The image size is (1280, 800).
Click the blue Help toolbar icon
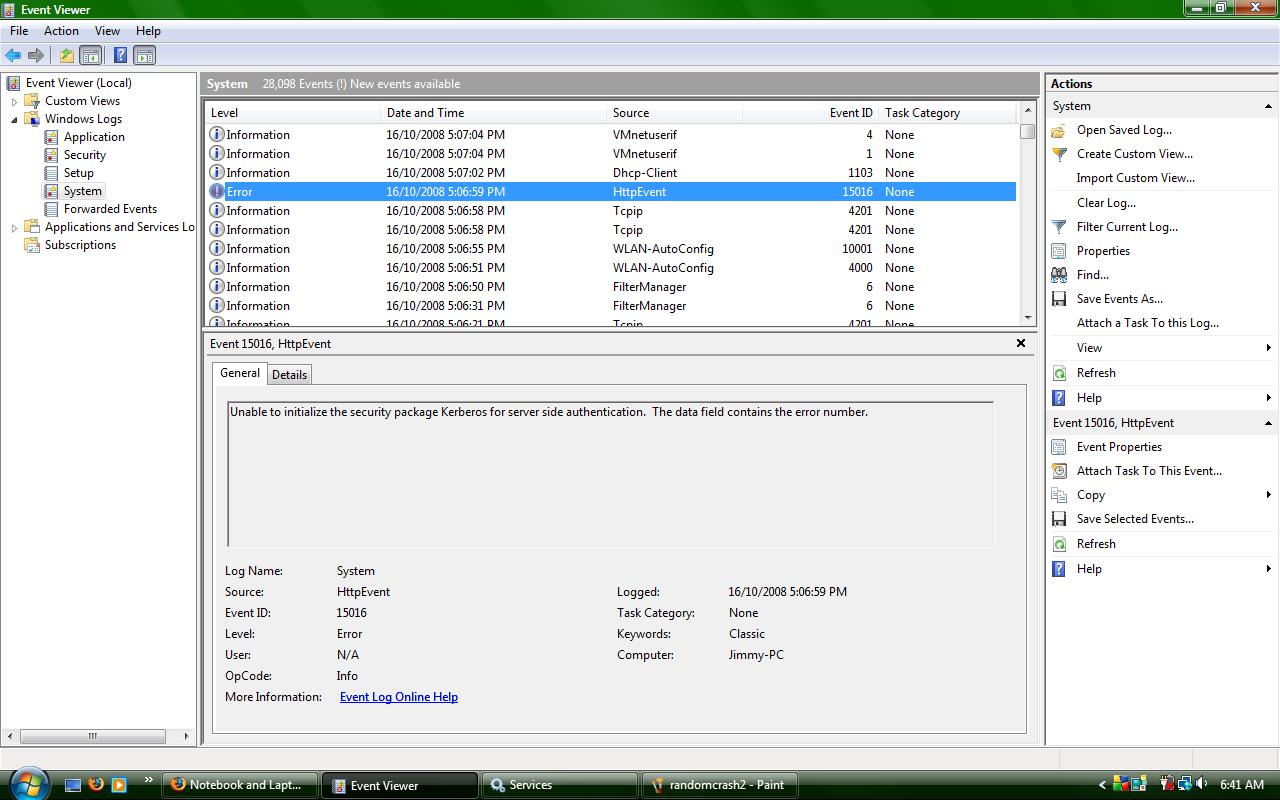click(120, 56)
